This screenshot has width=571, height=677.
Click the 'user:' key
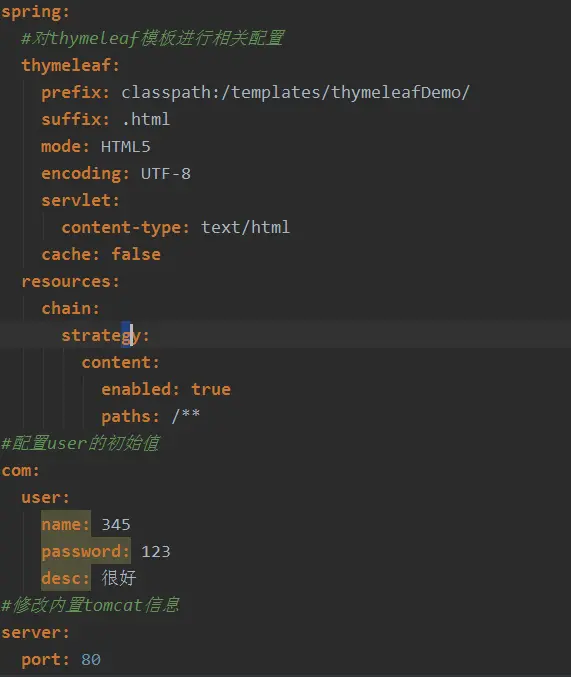[x=45, y=498]
